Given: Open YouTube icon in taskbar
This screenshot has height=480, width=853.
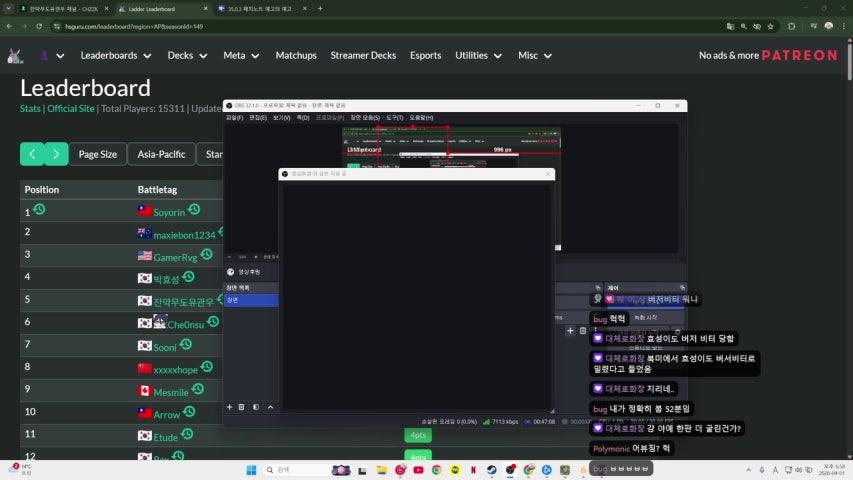Looking at the screenshot, I should (418, 470).
